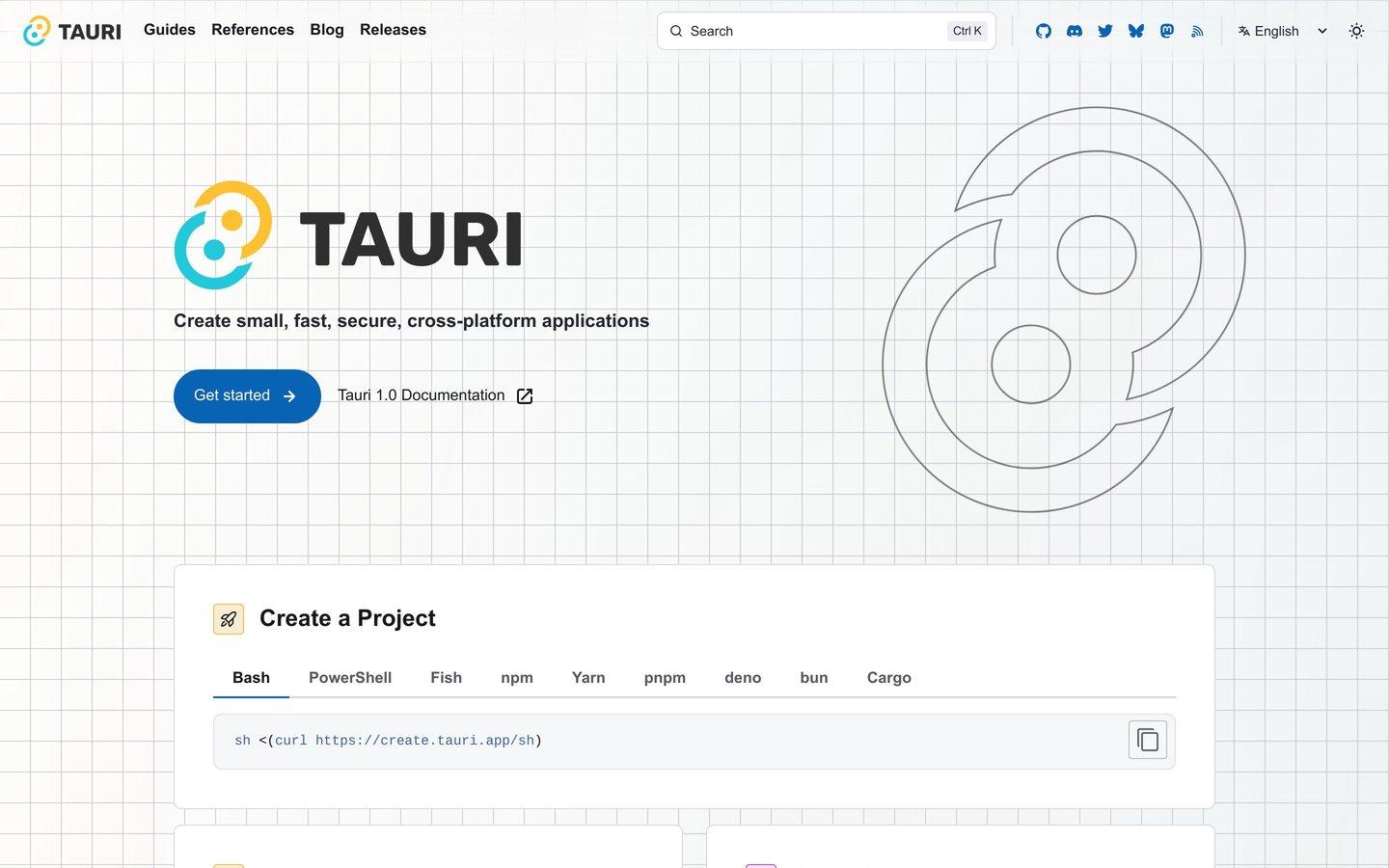Click the code line 'sh <(curl https://create.tauri.app/sh)'

coord(388,741)
